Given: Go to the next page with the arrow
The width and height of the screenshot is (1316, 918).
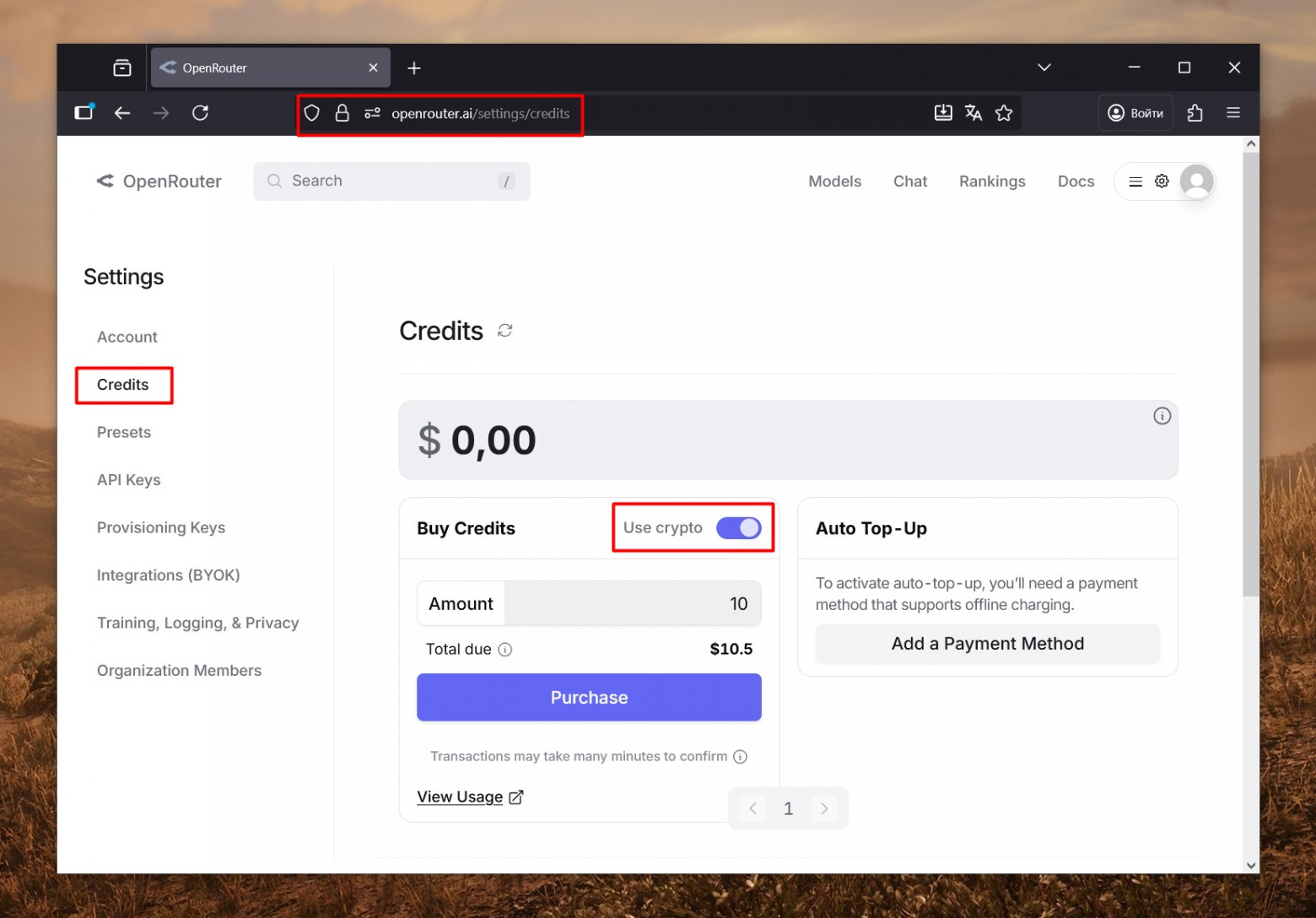Looking at the screenshot, I should click(824, 807).
